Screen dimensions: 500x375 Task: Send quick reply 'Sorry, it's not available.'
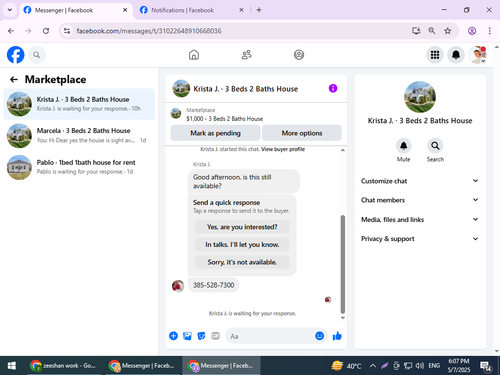(x=242, y=262)
